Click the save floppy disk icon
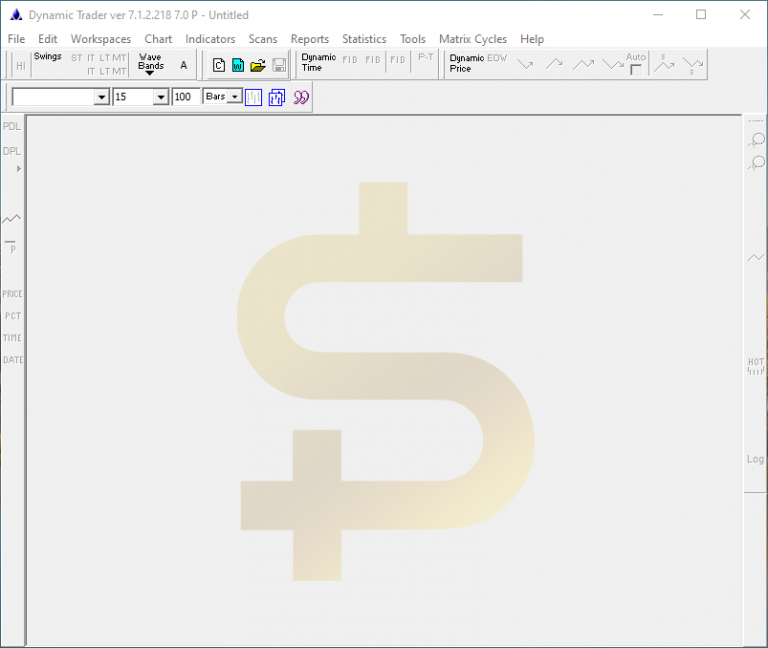 pos(279,65)
